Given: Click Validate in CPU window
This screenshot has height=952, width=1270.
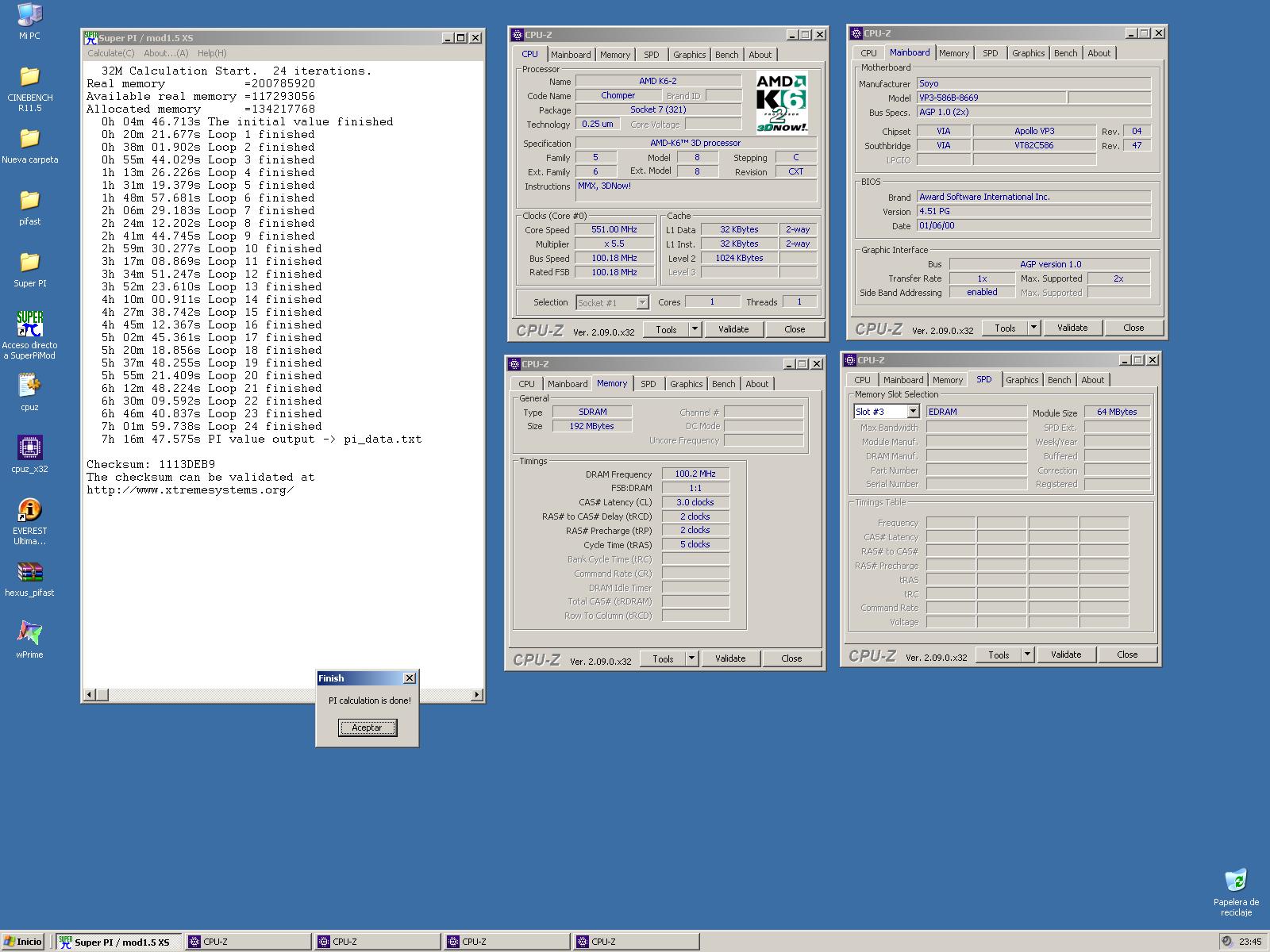Looking at the screenshot, I should [x=733, y=329].
